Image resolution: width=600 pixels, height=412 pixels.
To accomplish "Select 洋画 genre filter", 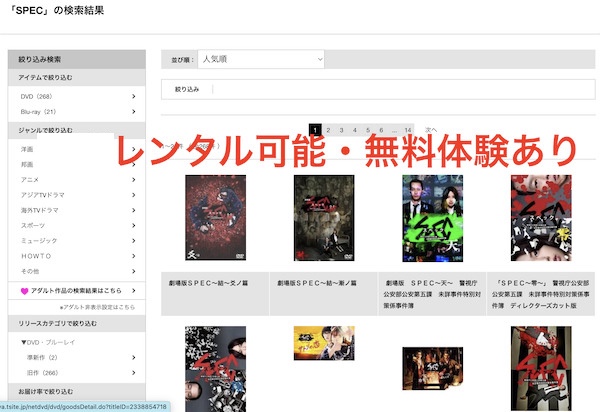I will click(x=27, y=149).
